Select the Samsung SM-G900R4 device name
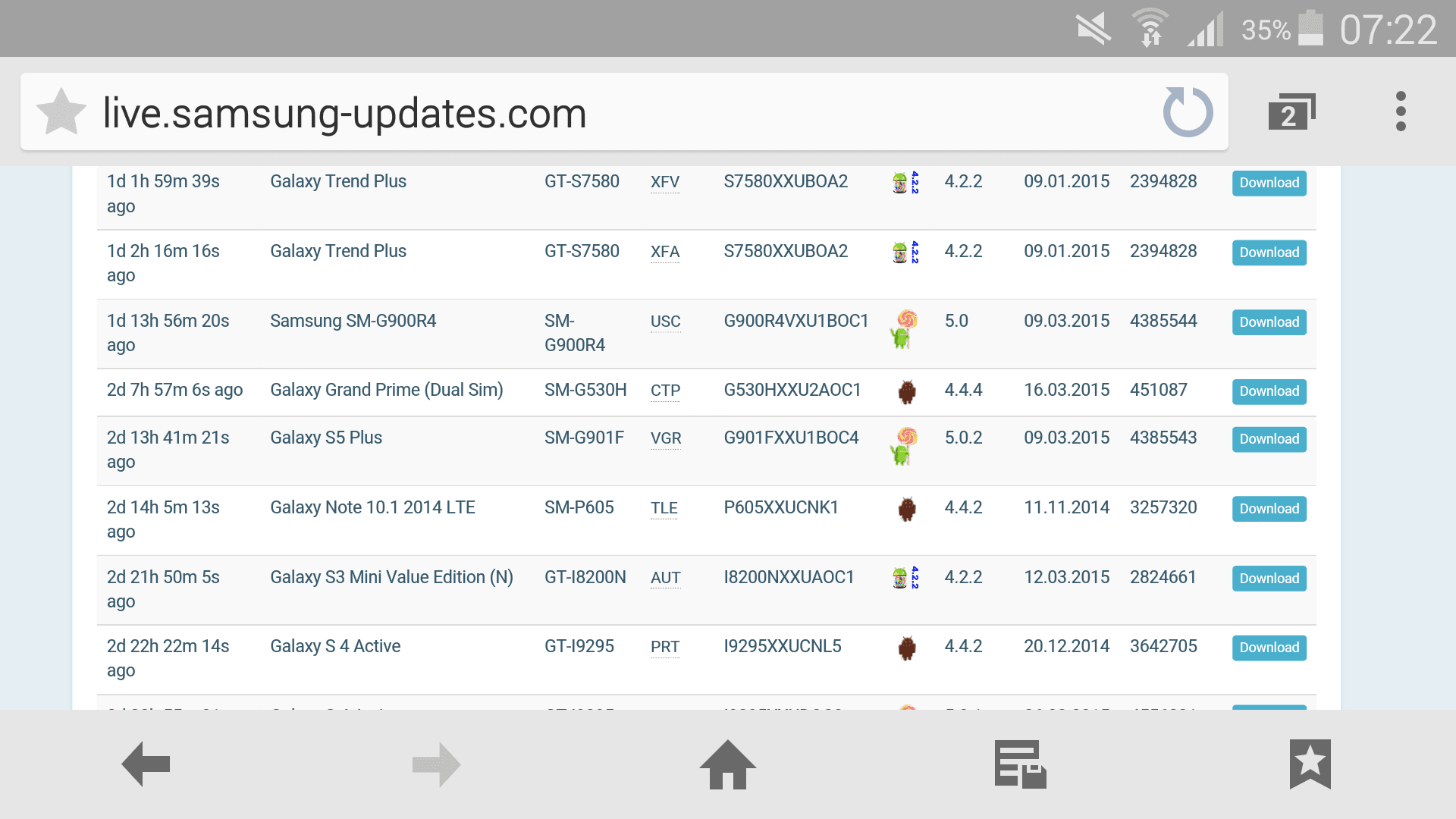The image size is (1456, 819). (x=353, y=321)
